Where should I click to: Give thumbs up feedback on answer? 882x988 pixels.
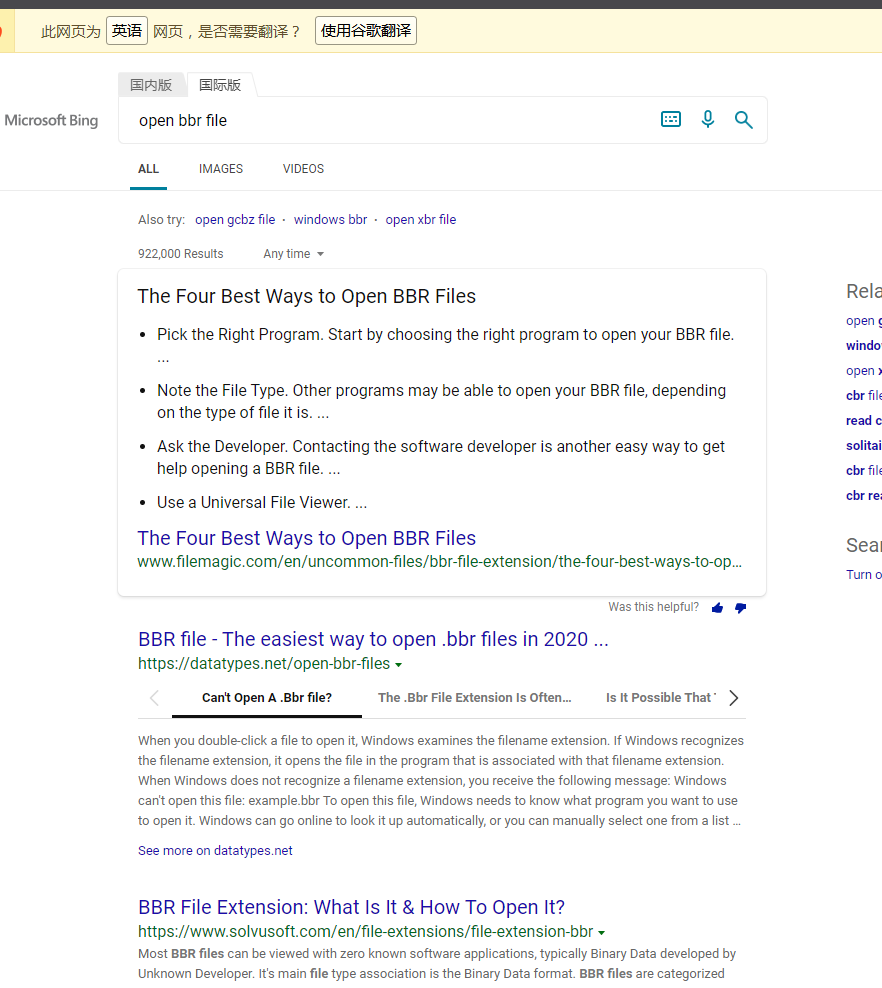click(x=717, y=608)
